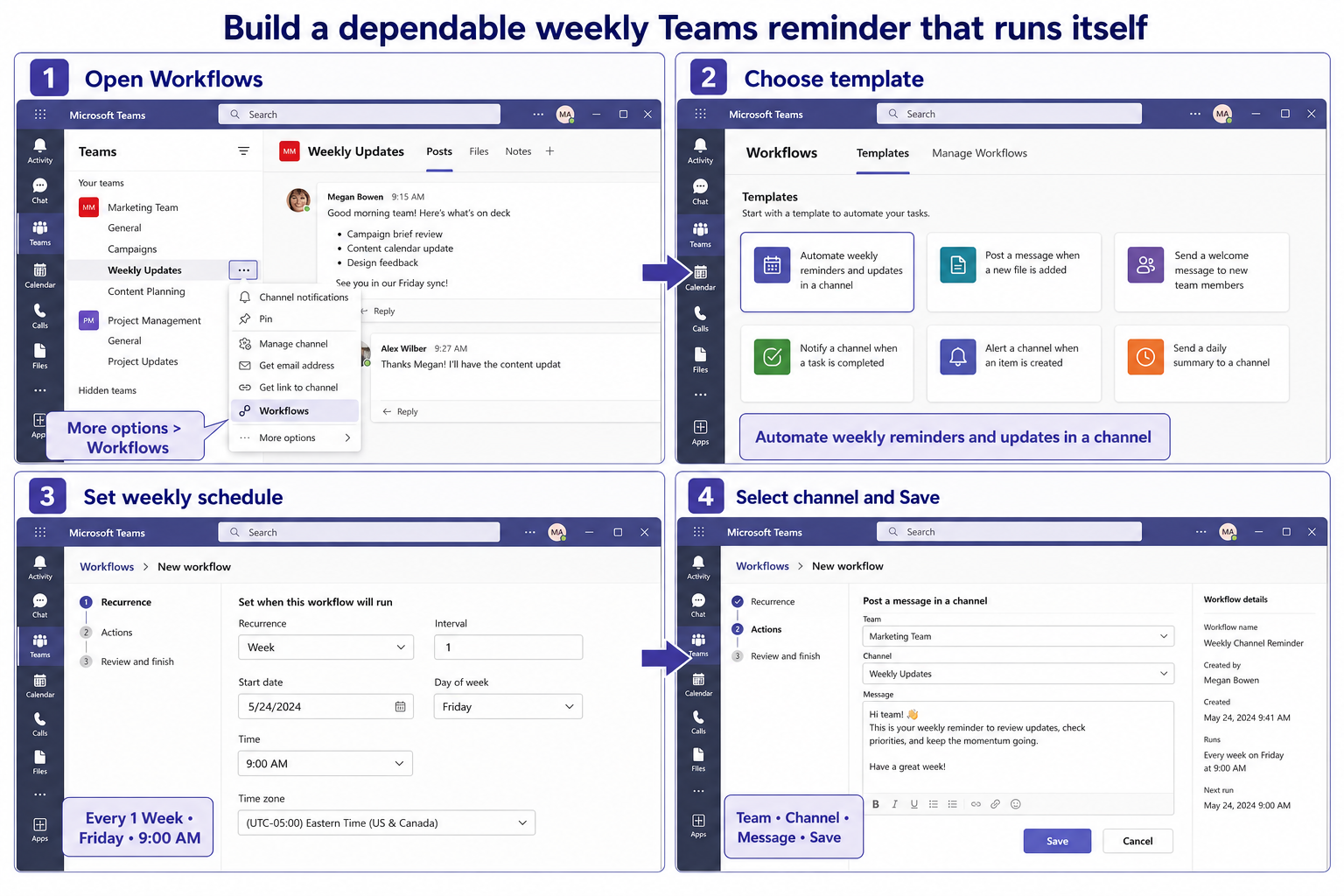Expand the Day of week dropdown showing Friday

(507, 706)
